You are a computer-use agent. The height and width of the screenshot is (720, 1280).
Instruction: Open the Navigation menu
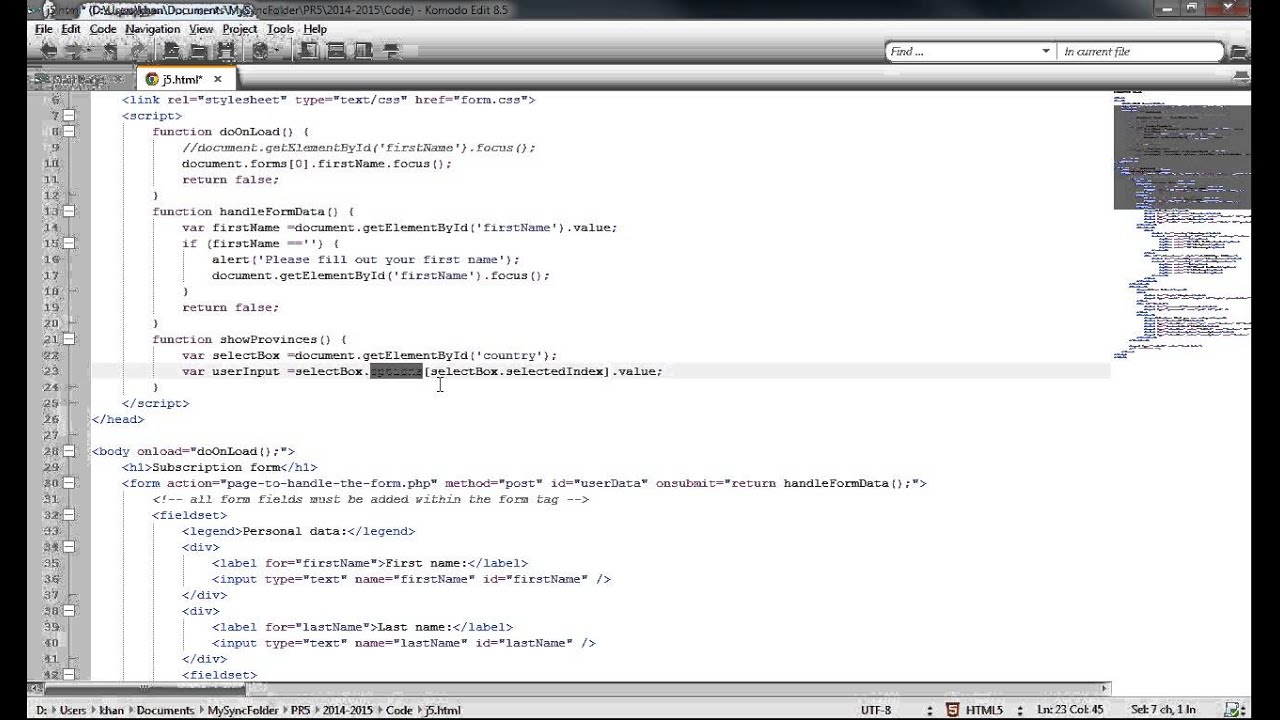pyautogui.click(x=153, y=29)
